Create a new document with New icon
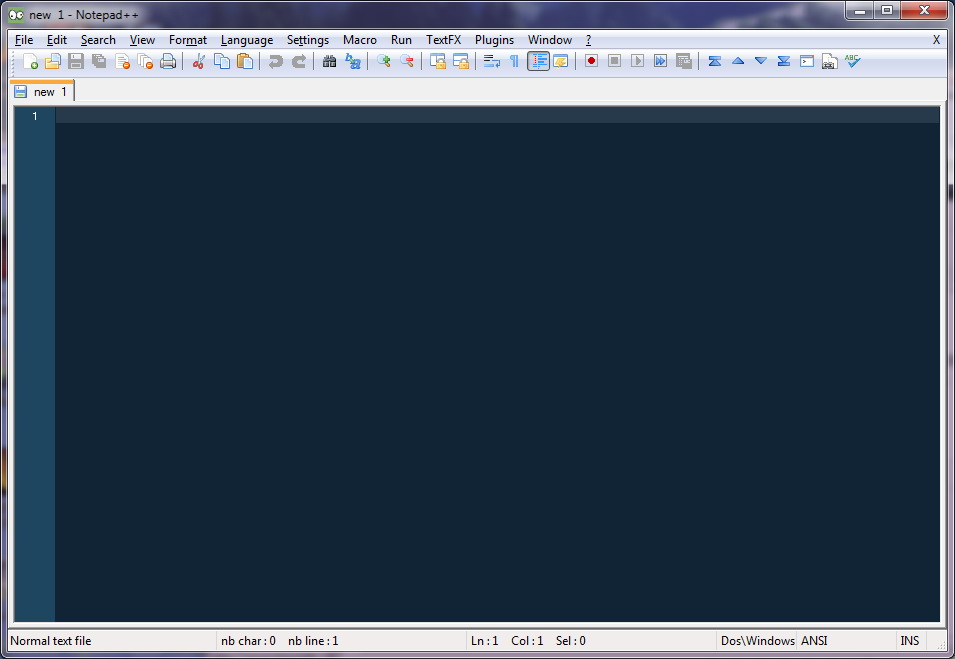 [x=30, y=61]
